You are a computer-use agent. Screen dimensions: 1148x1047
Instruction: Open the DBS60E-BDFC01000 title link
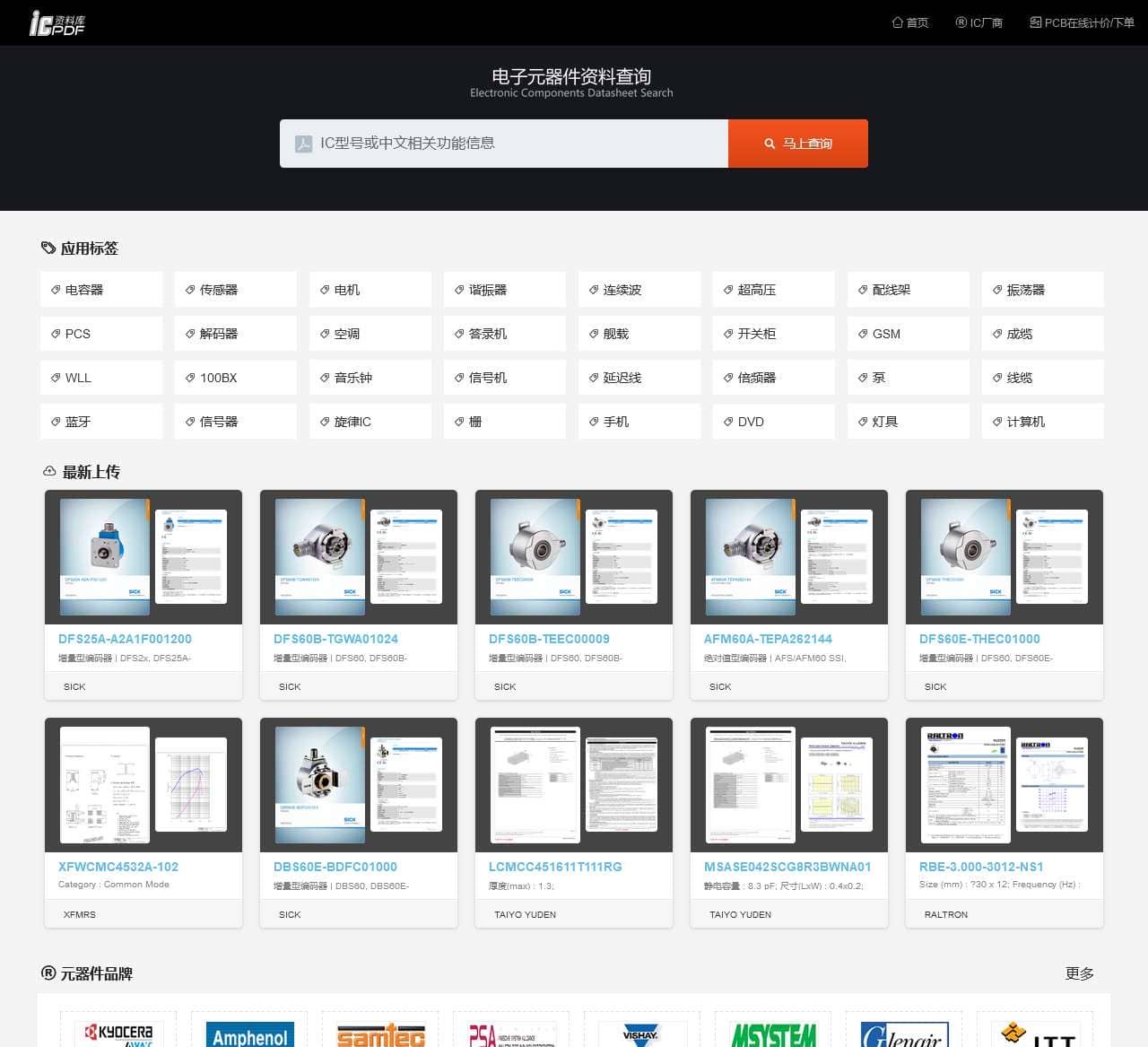click(x=335, y=867)
